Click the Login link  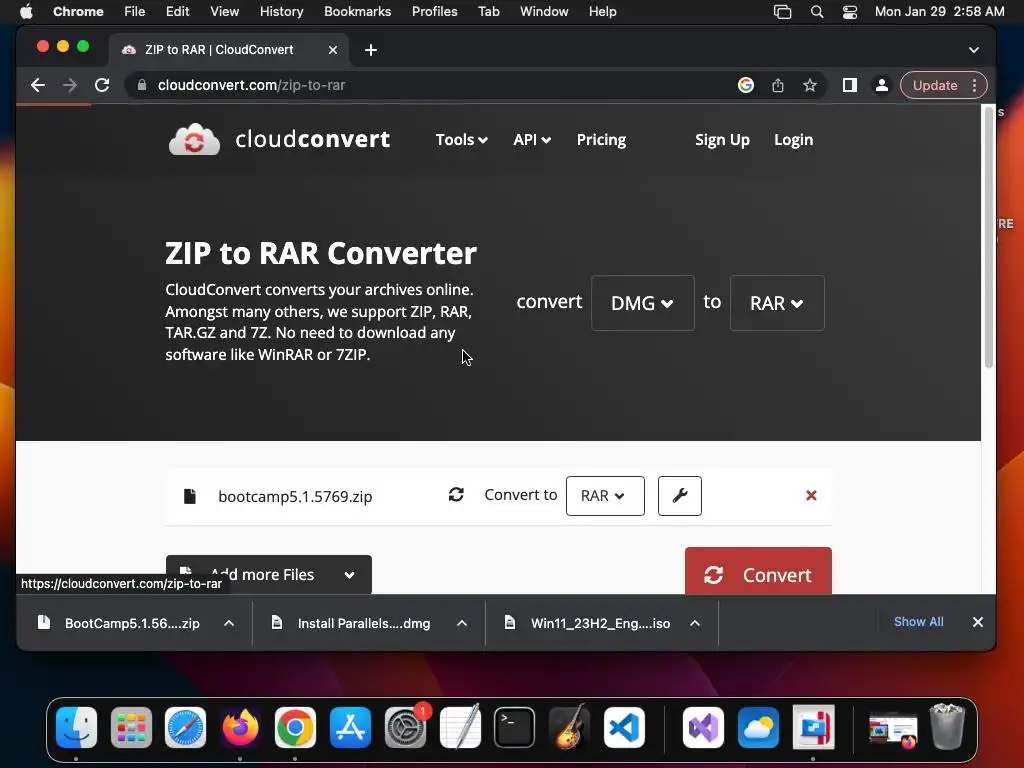[793, 140]
